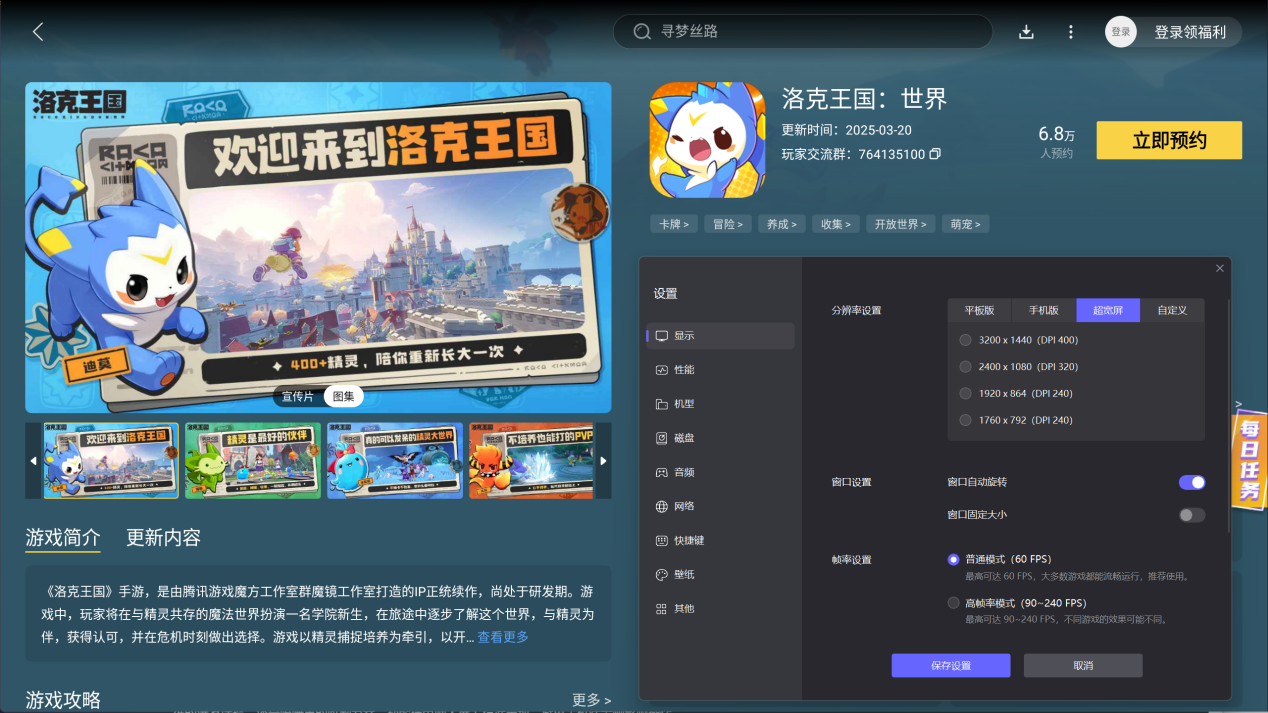Expand 游戏攻略 with 更多 link

pos(590,700)
